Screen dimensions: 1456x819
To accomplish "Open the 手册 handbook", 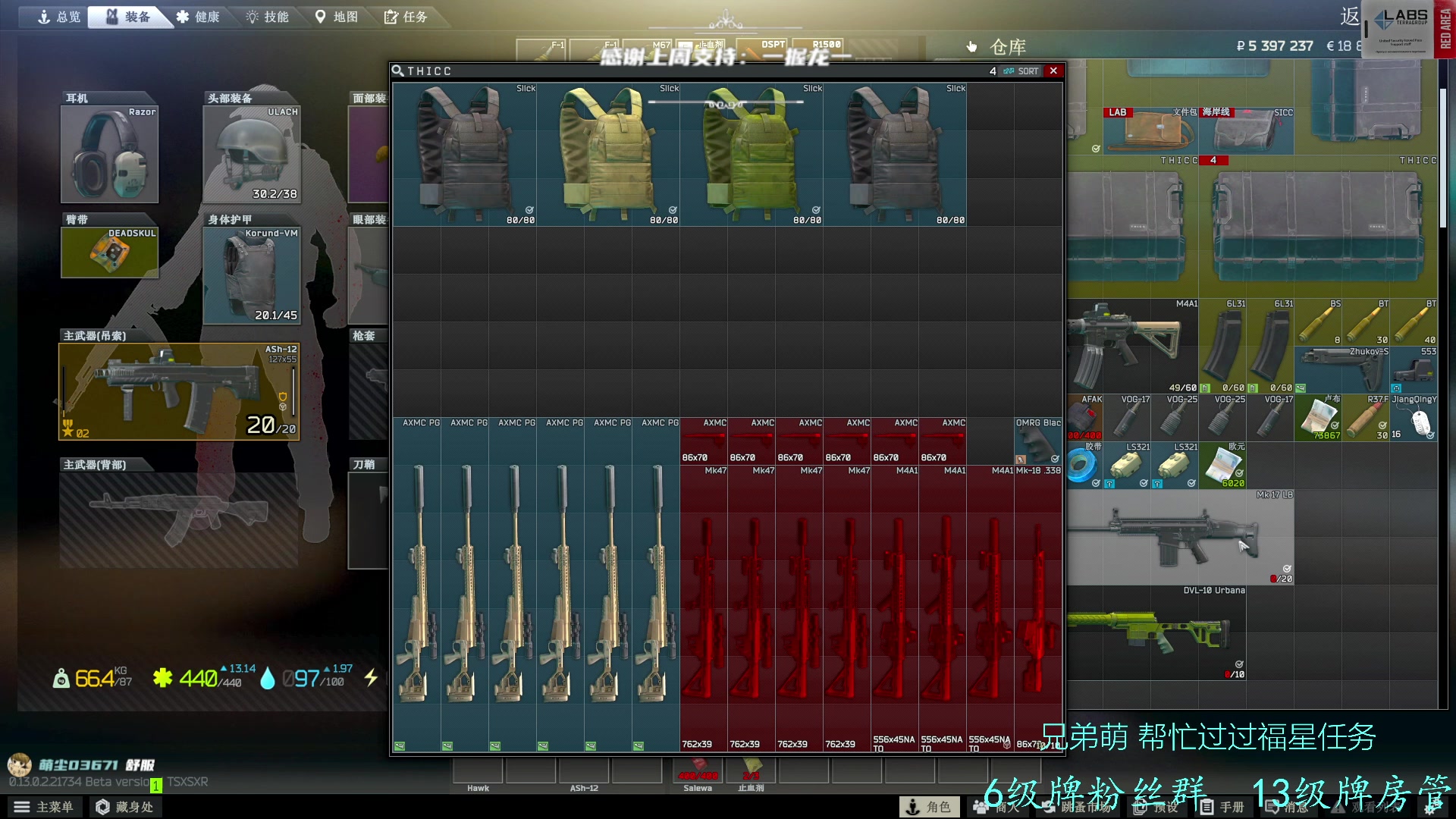I will click(1223, 807).
